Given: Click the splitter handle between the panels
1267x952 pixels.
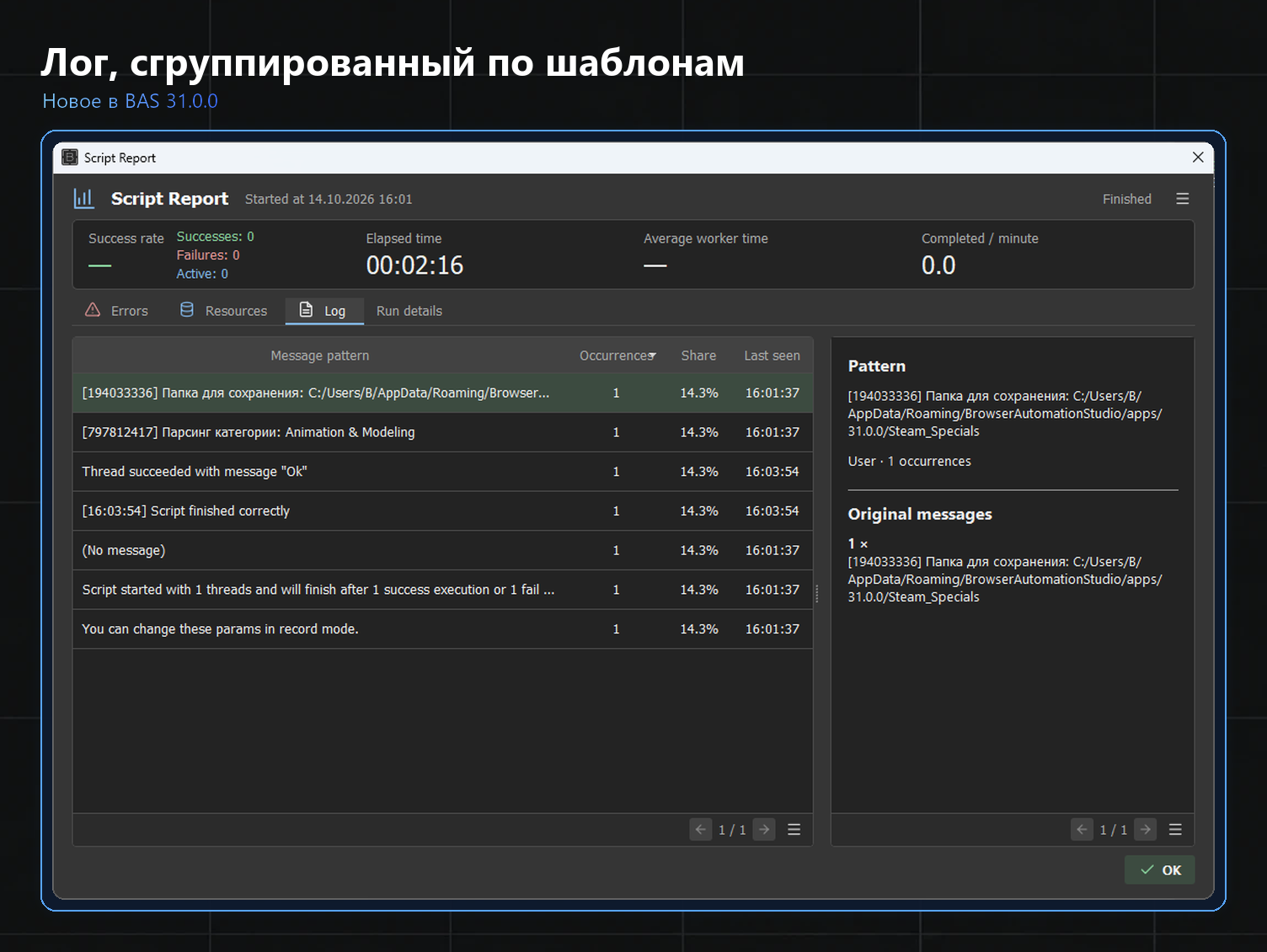Looking at the screenshot, I should (817, 593).
